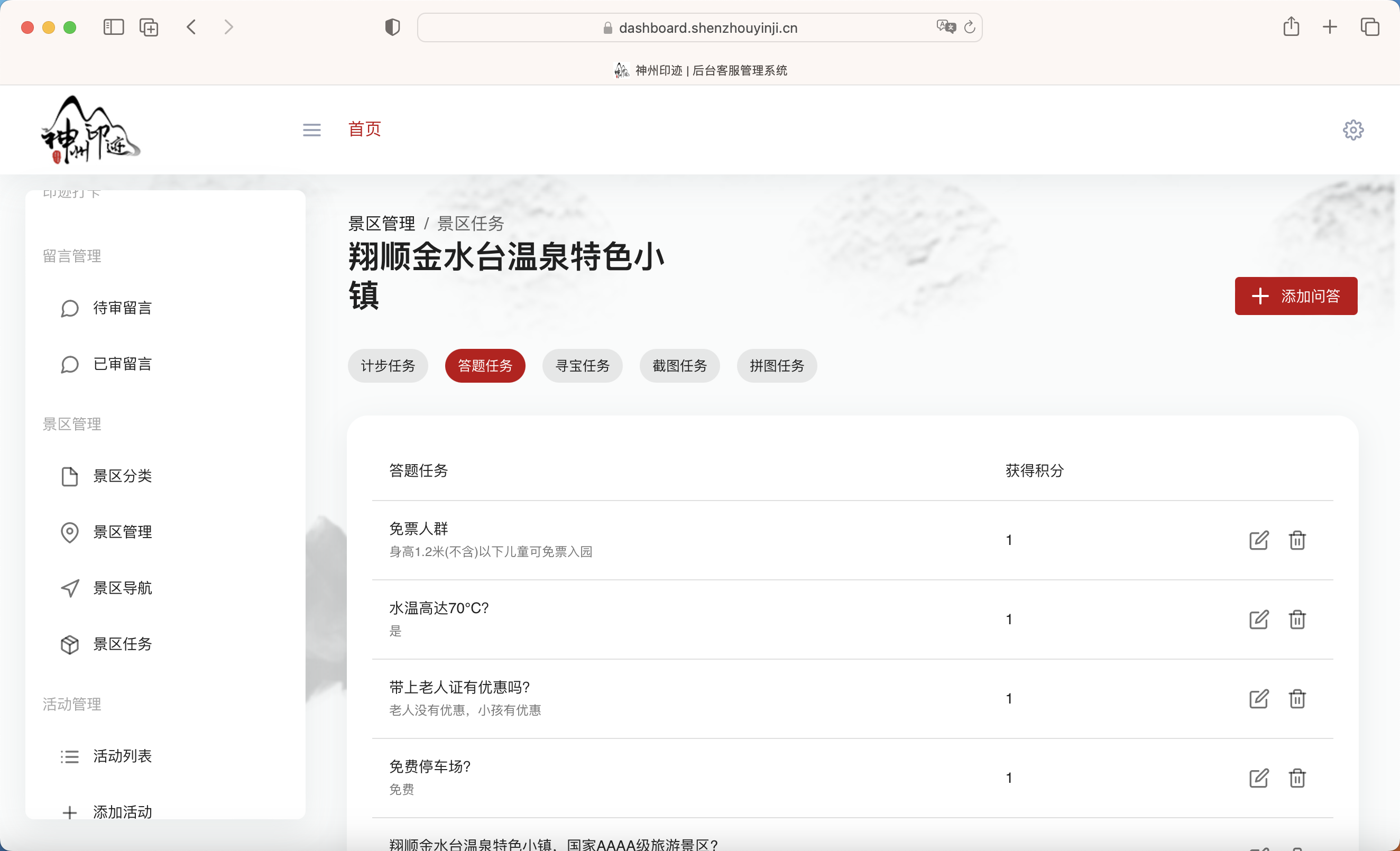Click the hamburger menu icon
This screenshot has height=851, width=1400.
311,129
